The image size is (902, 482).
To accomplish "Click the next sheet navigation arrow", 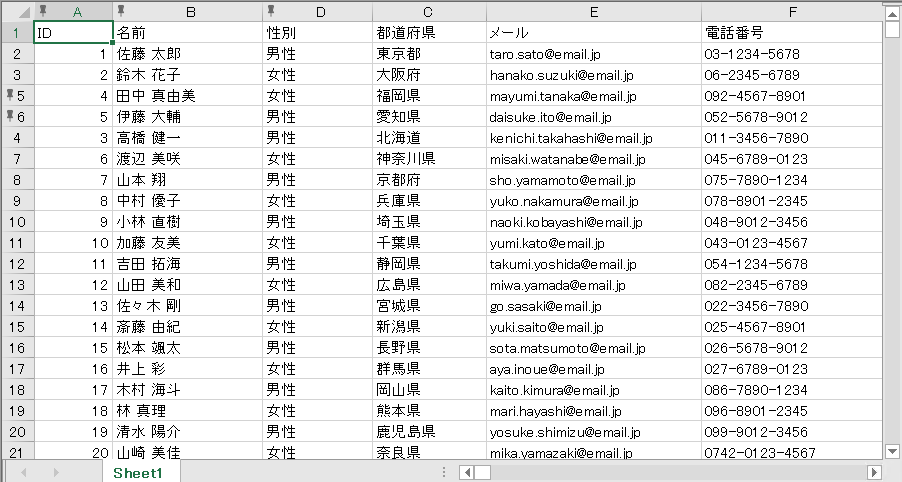I will pyautogui.click(x=56, y=473).
